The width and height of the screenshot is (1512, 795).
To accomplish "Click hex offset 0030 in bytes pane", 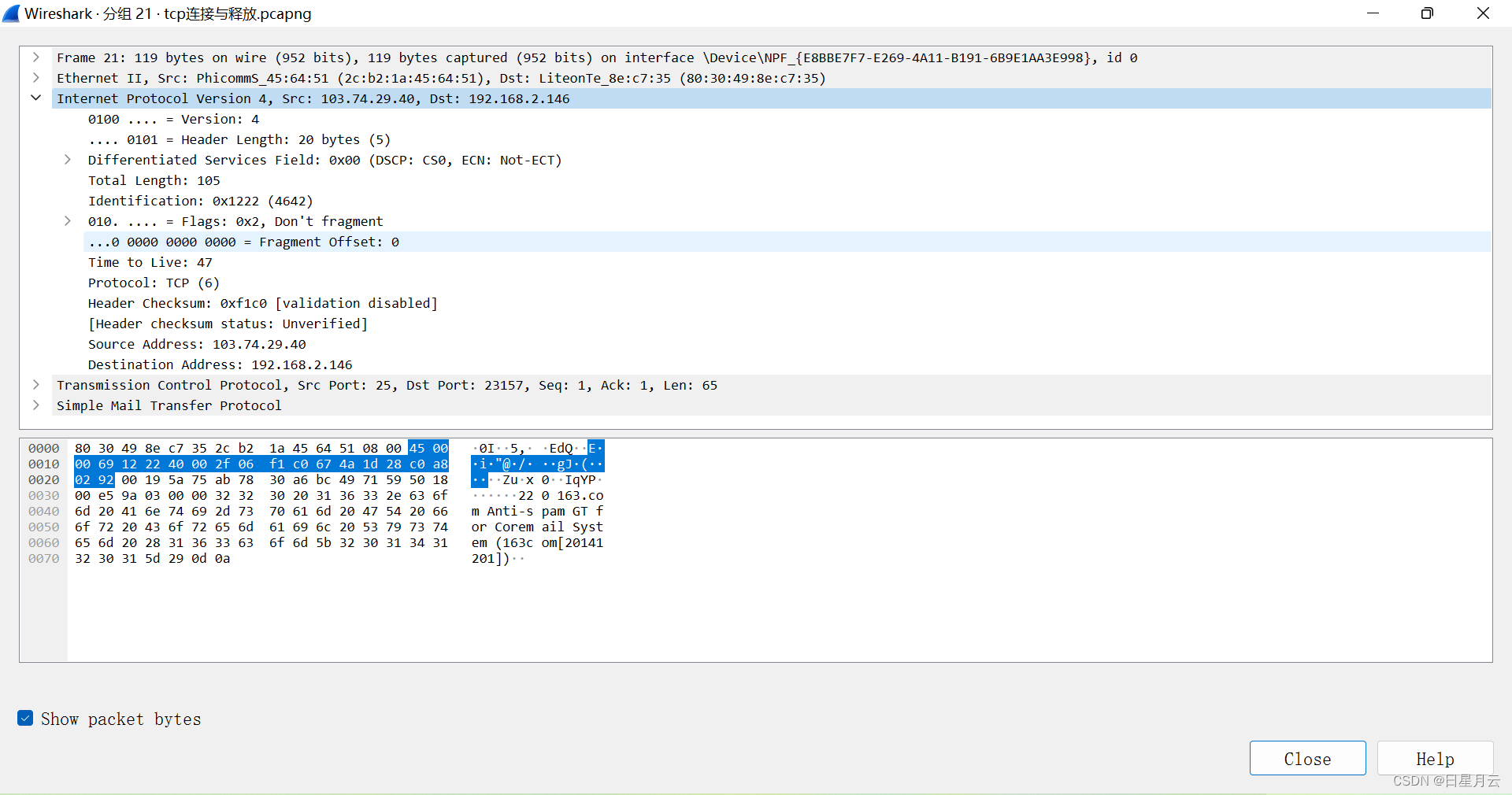I will (x=44, y=496).
